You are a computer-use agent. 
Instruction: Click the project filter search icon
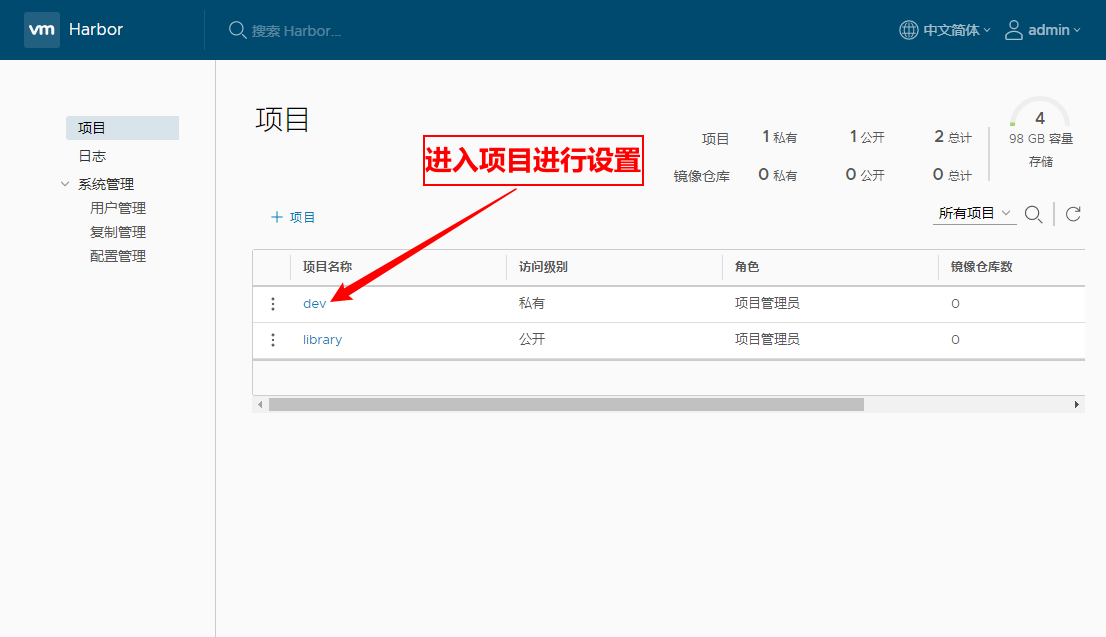[x=1034, y=214]
